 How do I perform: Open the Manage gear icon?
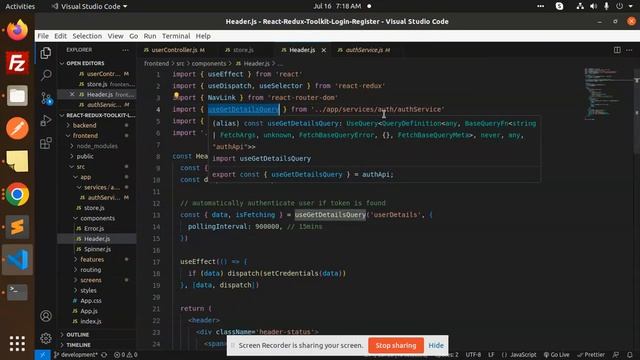(46, 338)
